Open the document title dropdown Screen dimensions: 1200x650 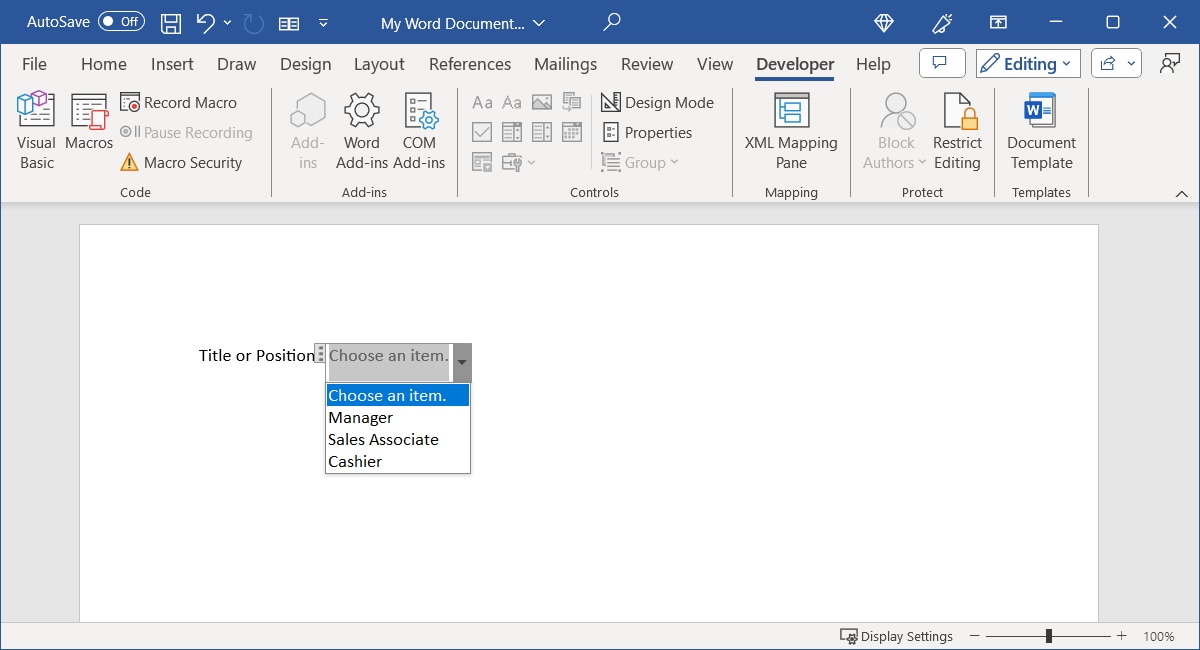tap(538, 22)
